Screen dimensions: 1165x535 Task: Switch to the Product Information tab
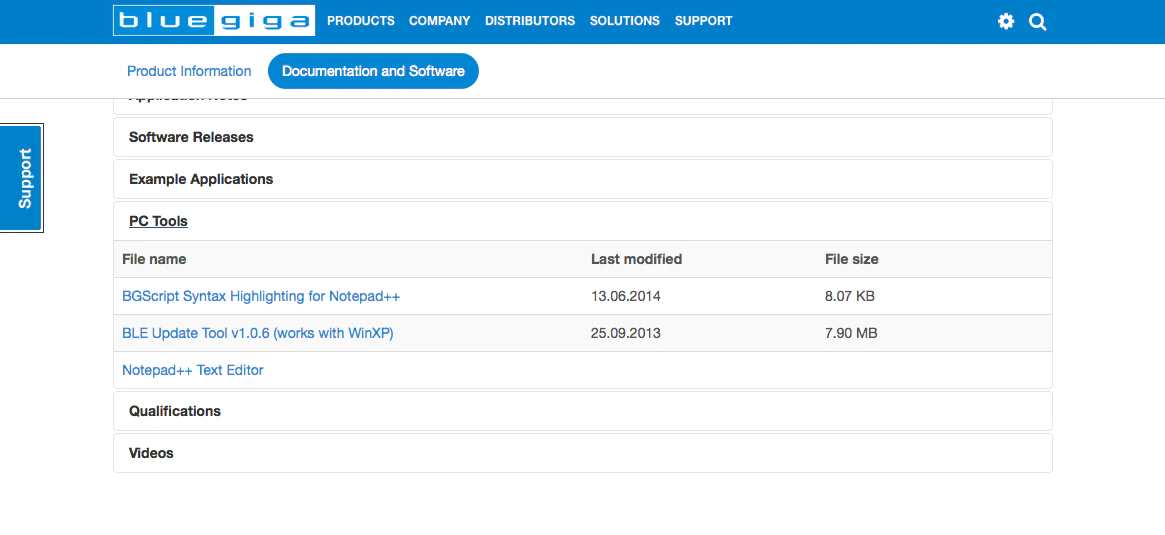coord(189,71)
